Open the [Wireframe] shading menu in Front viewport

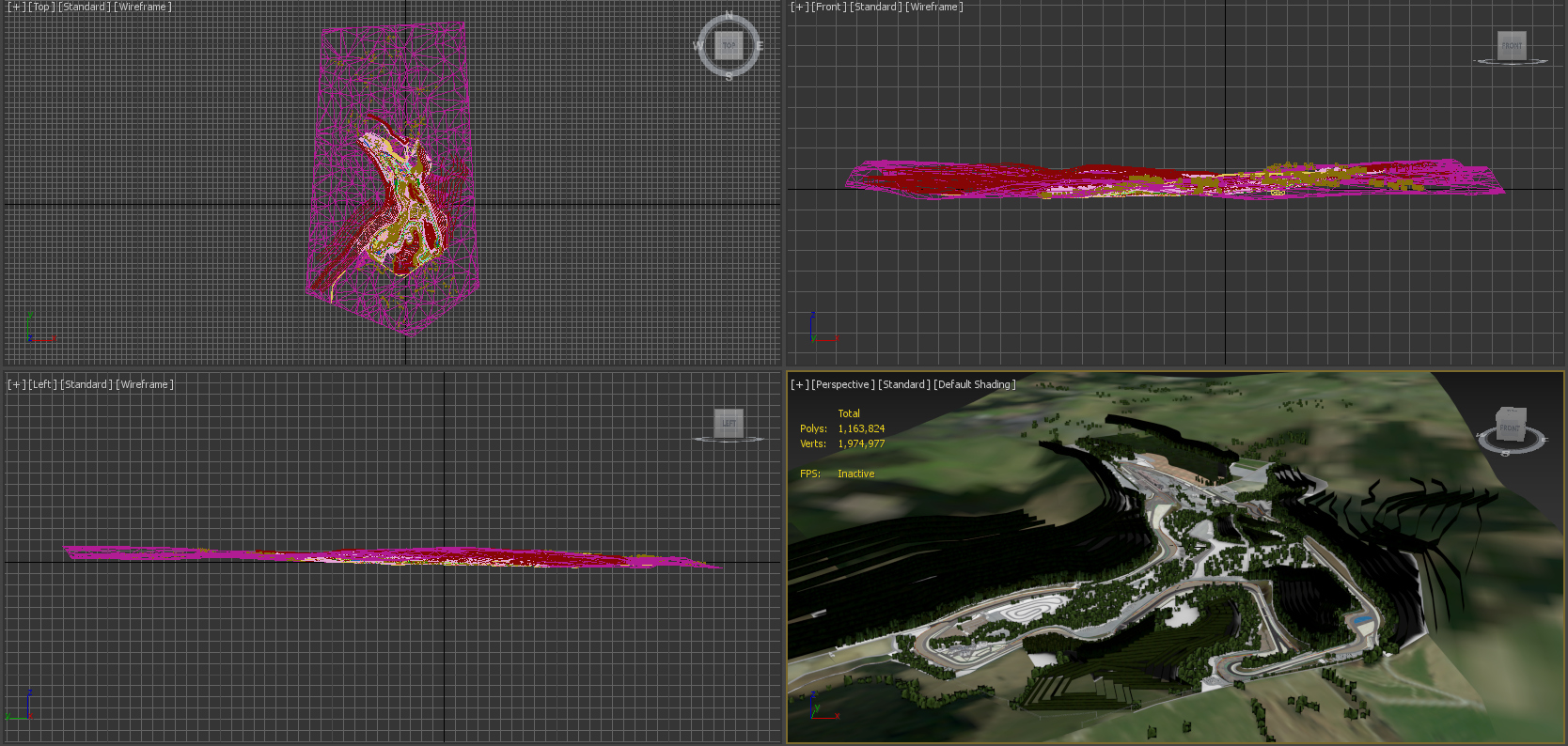tap(934, 7)
